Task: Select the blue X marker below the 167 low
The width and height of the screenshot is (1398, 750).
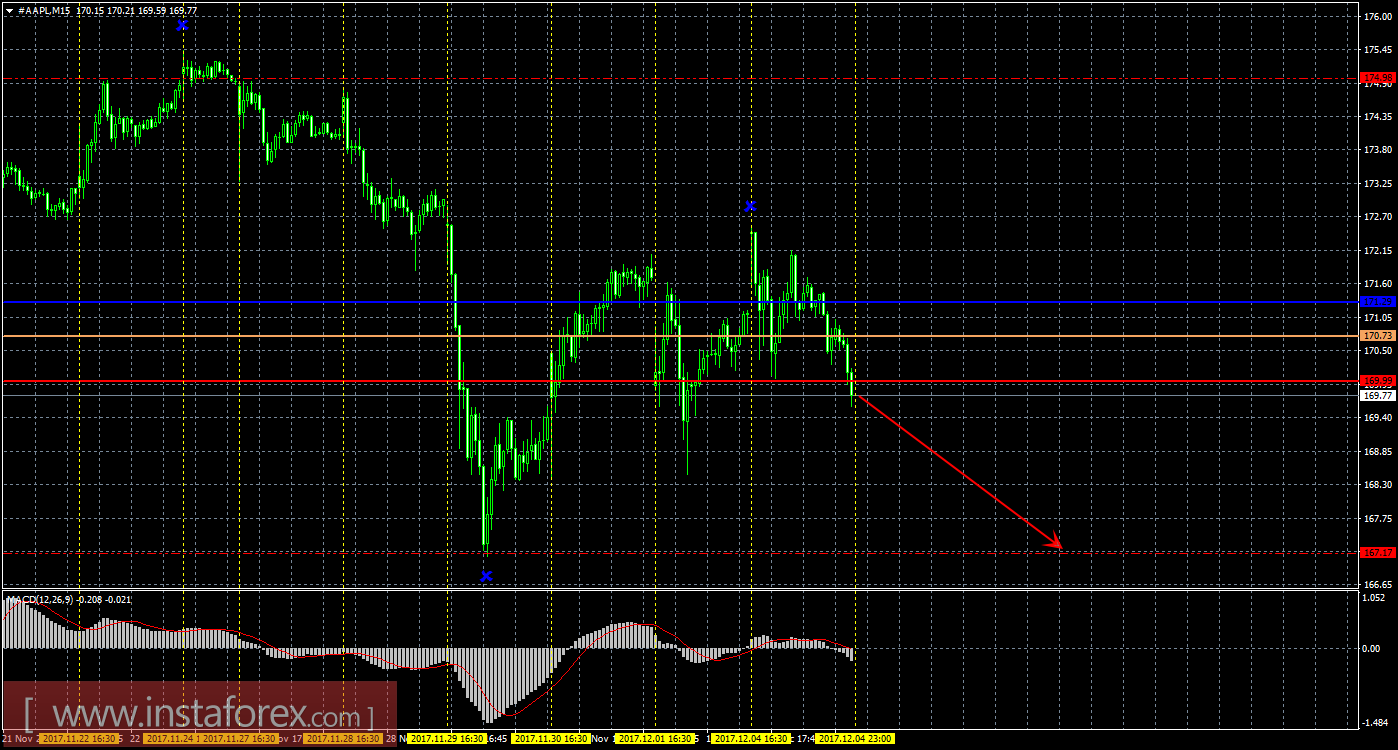Action: tap(486, 576)
